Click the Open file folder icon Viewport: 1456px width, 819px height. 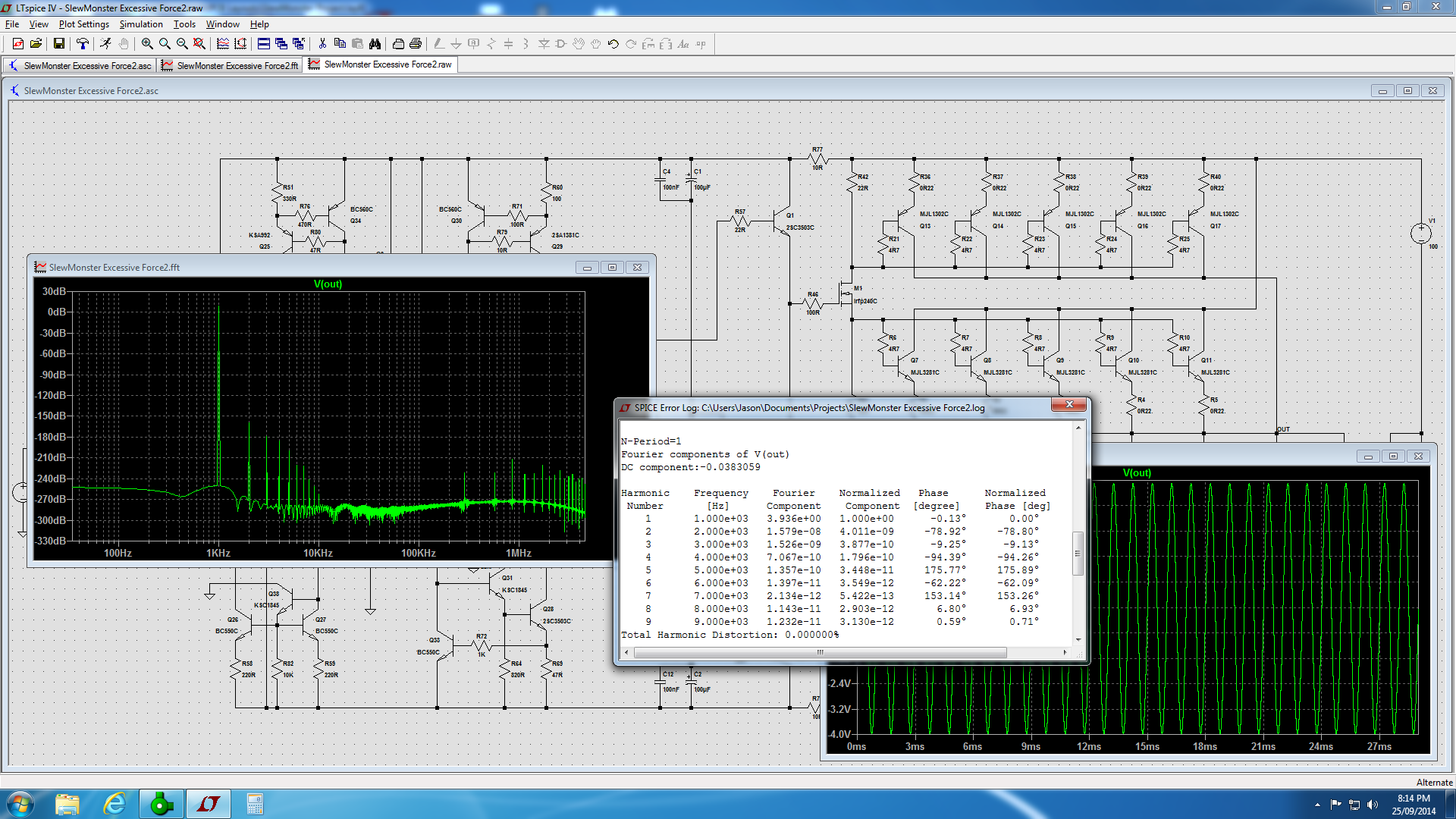pos(36,44)
